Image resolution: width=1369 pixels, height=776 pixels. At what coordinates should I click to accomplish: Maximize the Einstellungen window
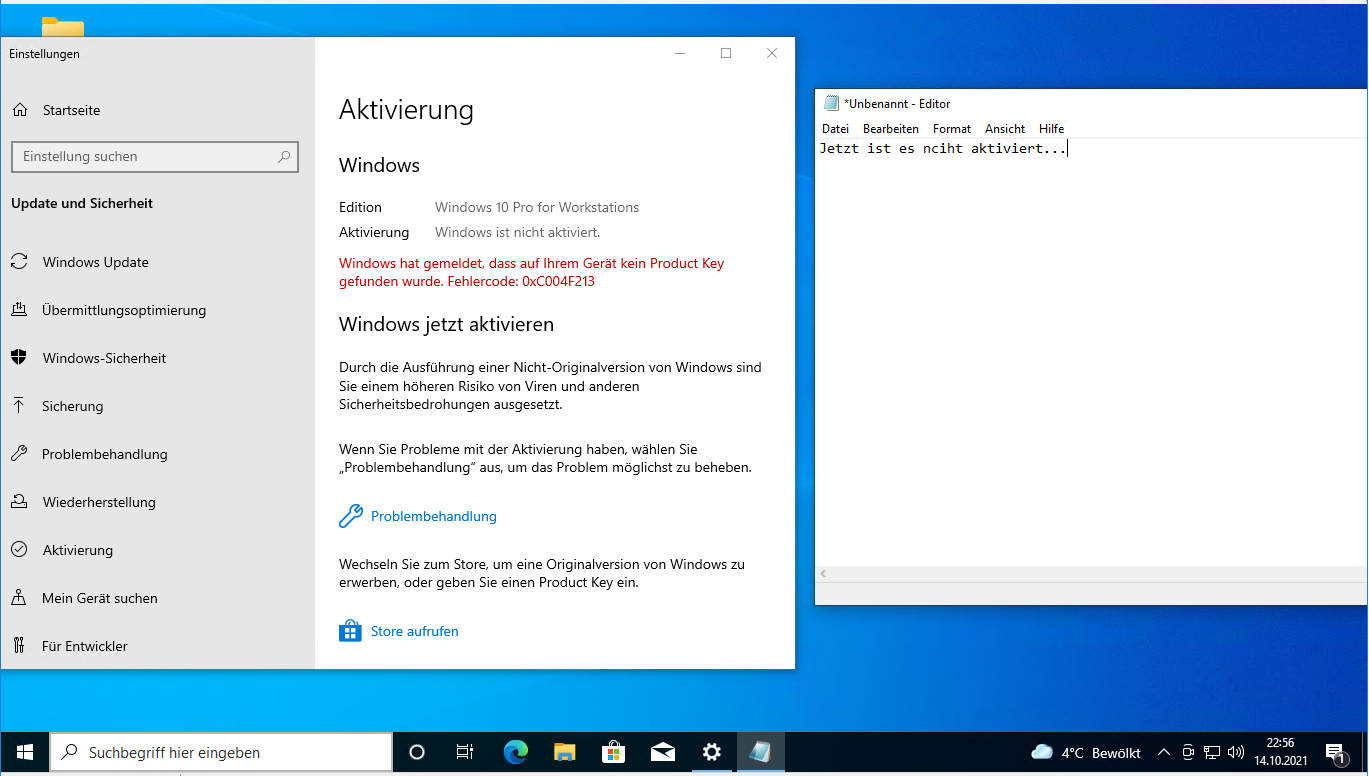(726, 54)
